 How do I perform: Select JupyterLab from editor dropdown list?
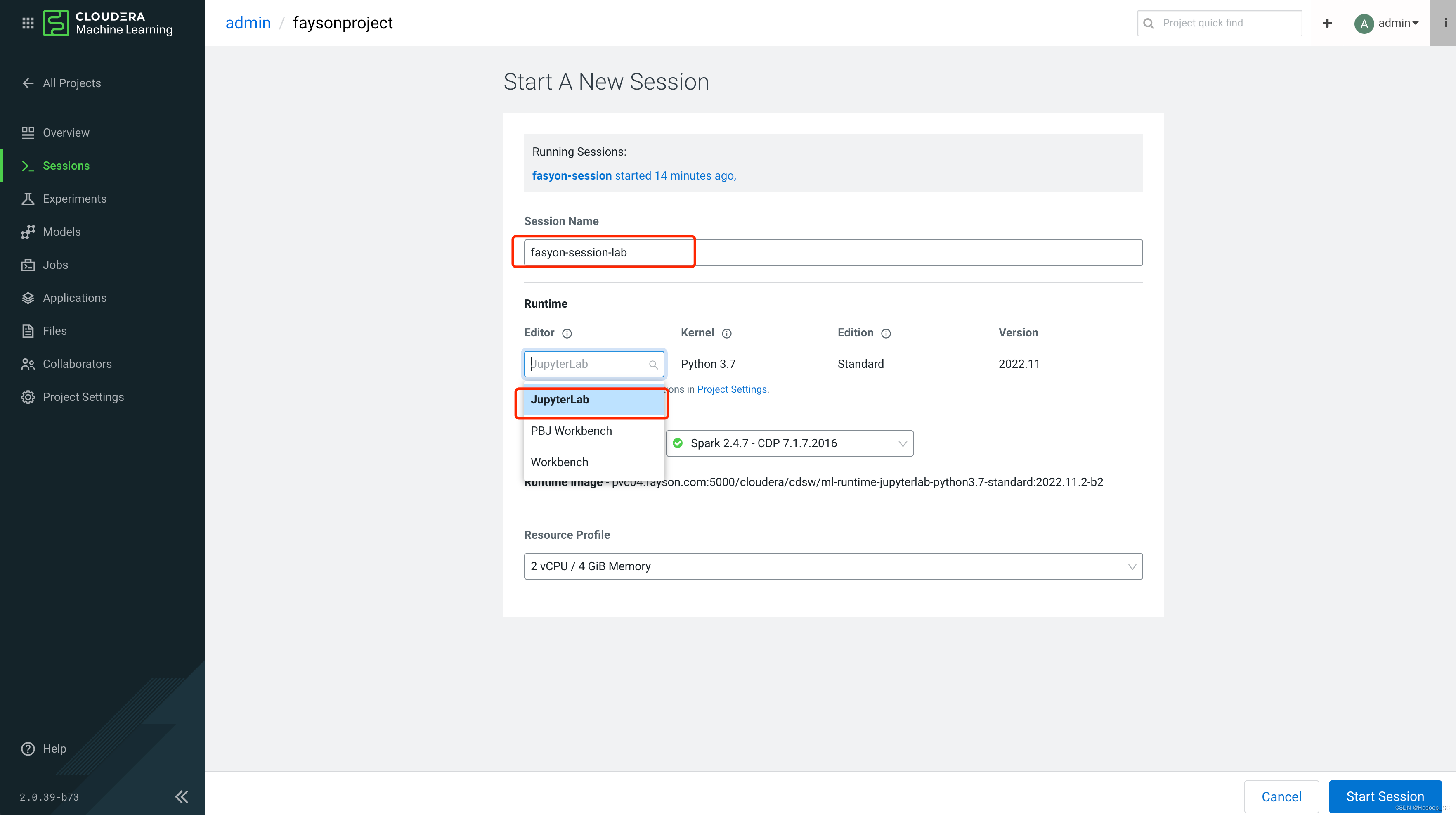(x=593, y=399)
